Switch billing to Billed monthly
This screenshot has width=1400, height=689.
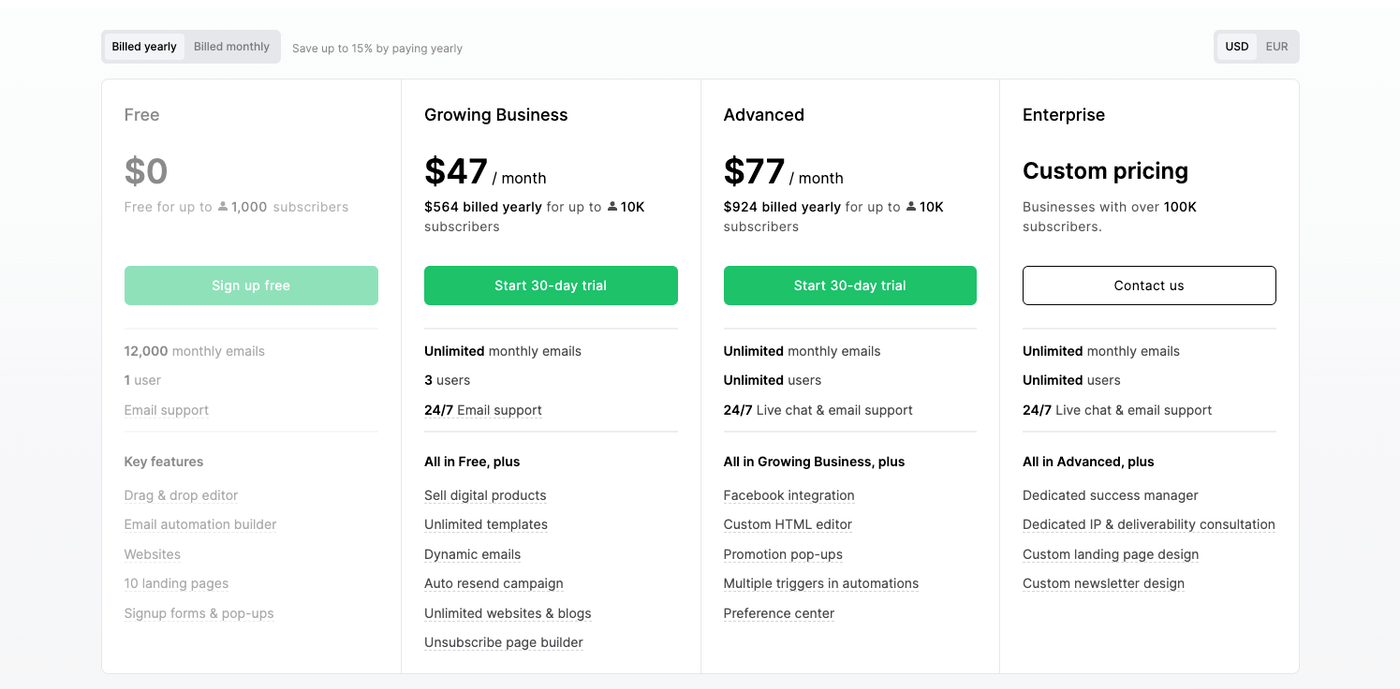coord(231,47)
